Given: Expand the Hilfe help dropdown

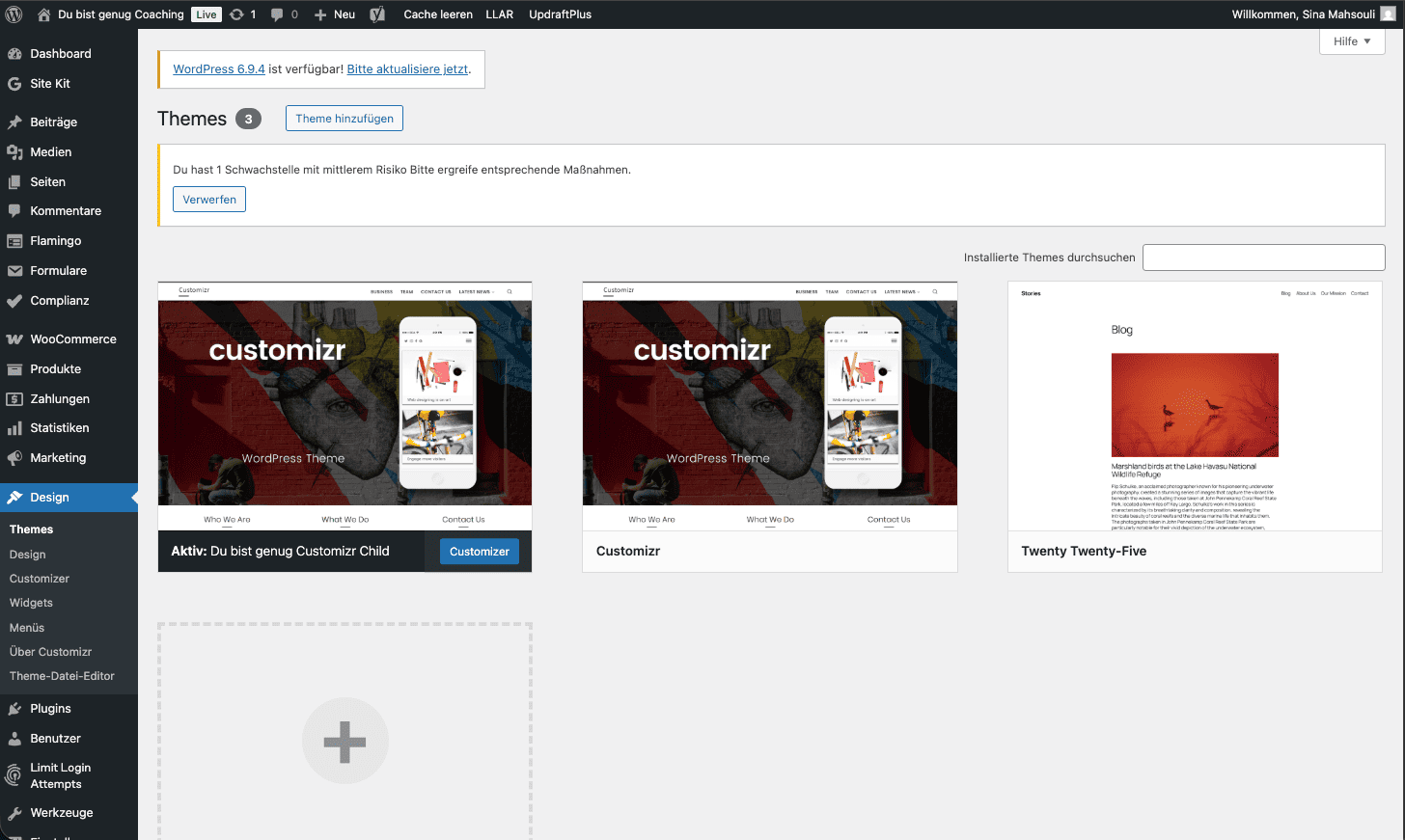Looking at the screenshot, I should pos(1352,41).
